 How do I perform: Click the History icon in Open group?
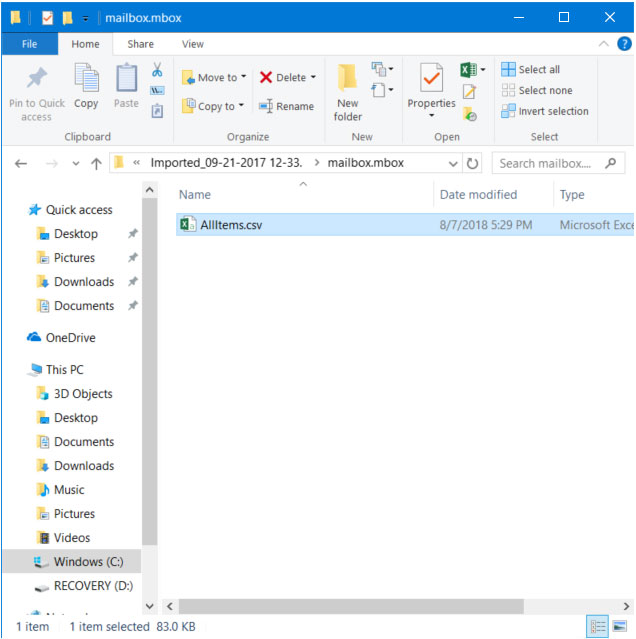469,114
